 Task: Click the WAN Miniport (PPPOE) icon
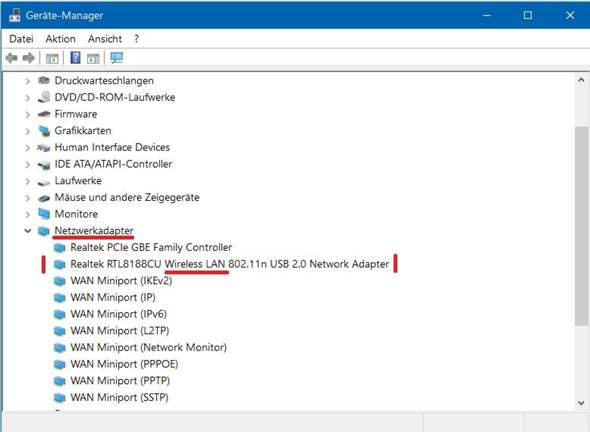point(59,364)
